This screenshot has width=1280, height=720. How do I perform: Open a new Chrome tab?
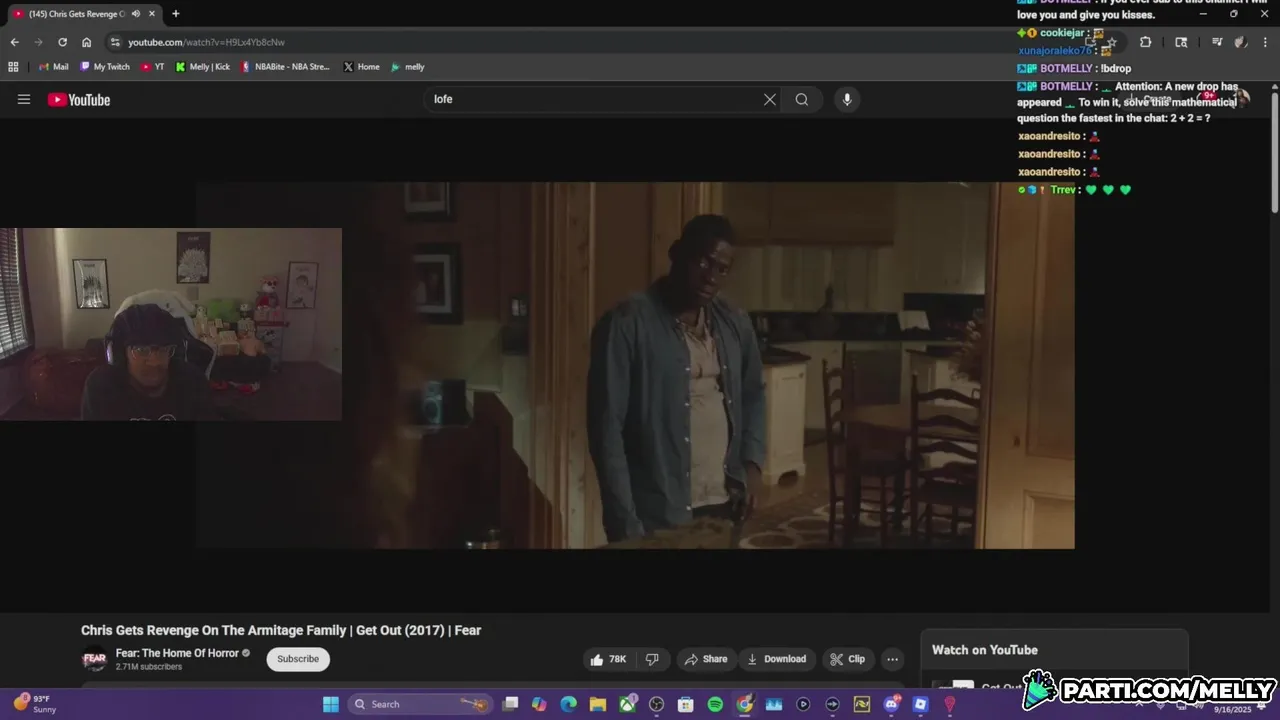(x=176, y=14)
